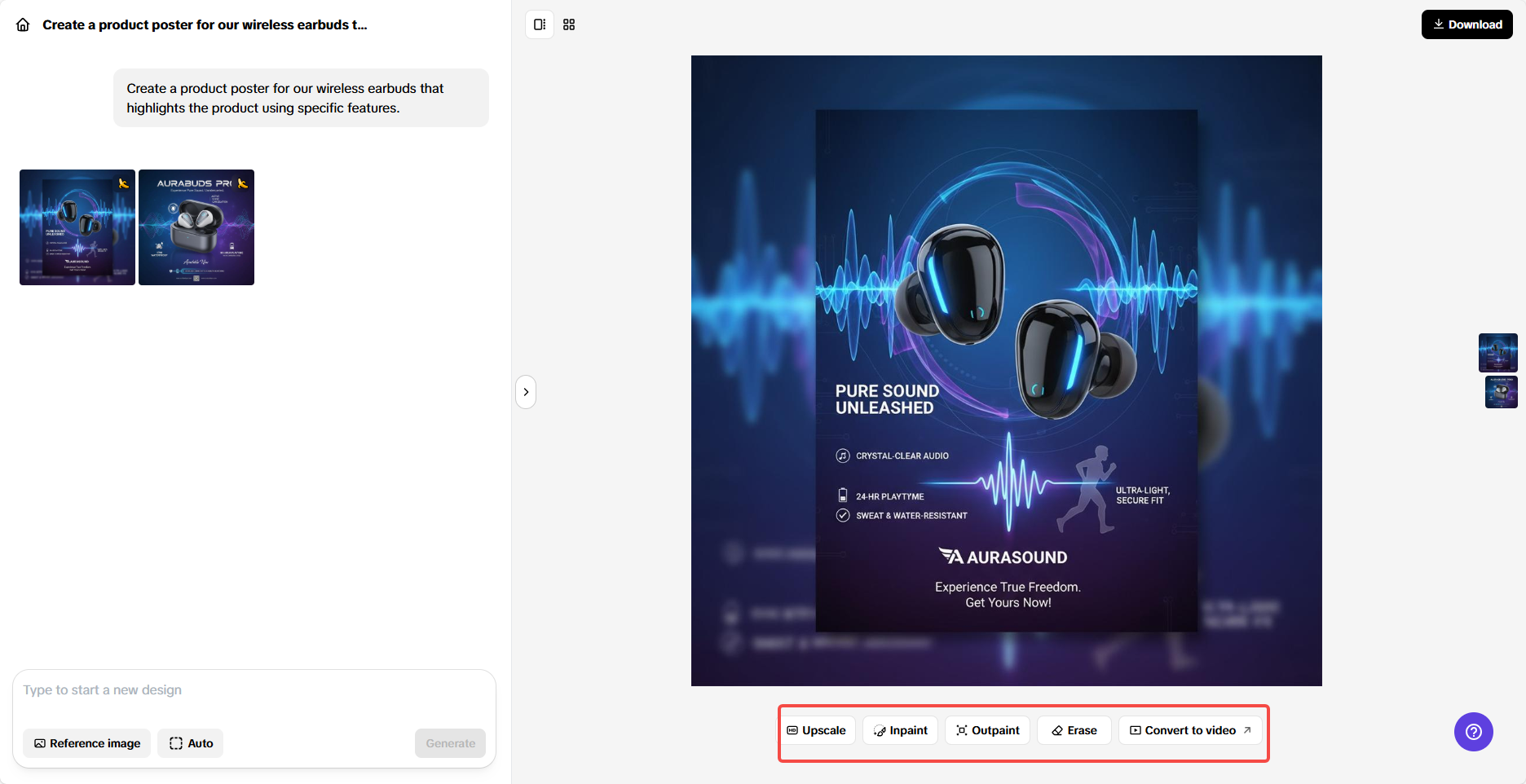Open the Auto aspect ratio selector
1526x784 pixels.
[191, 743]
